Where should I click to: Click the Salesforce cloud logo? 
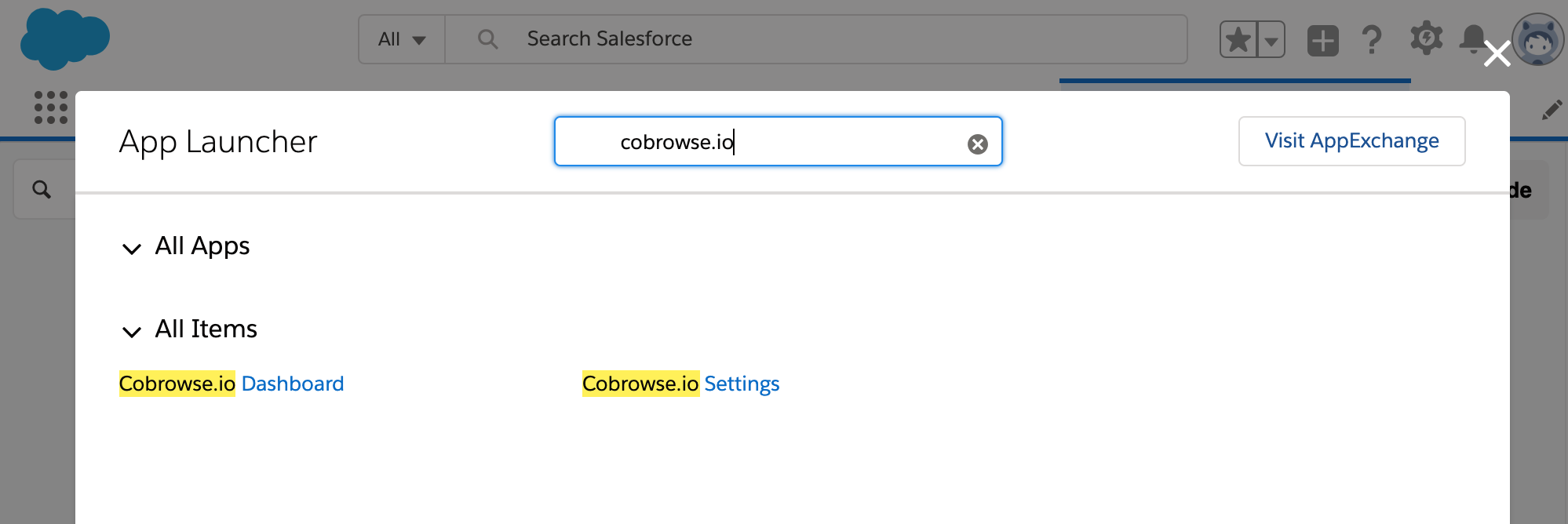(65, 39)
